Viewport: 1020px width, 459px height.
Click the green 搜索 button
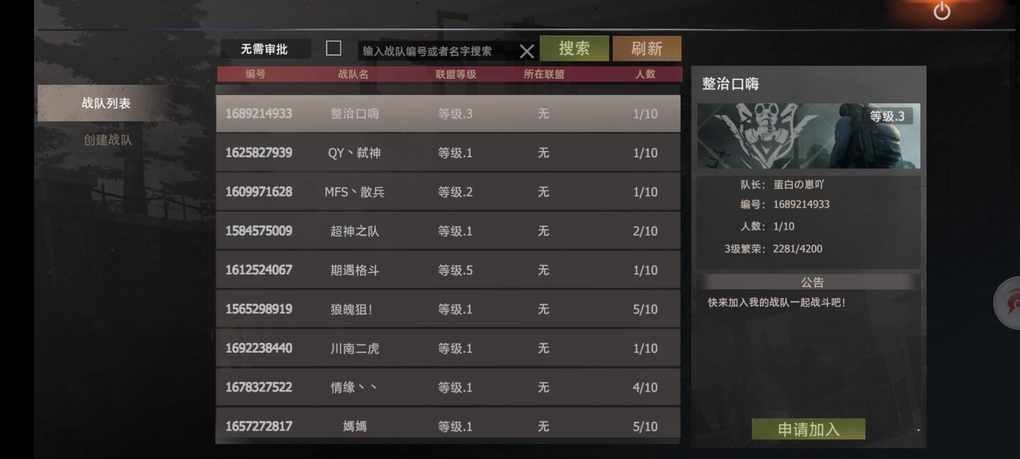[x=574, y=49]
